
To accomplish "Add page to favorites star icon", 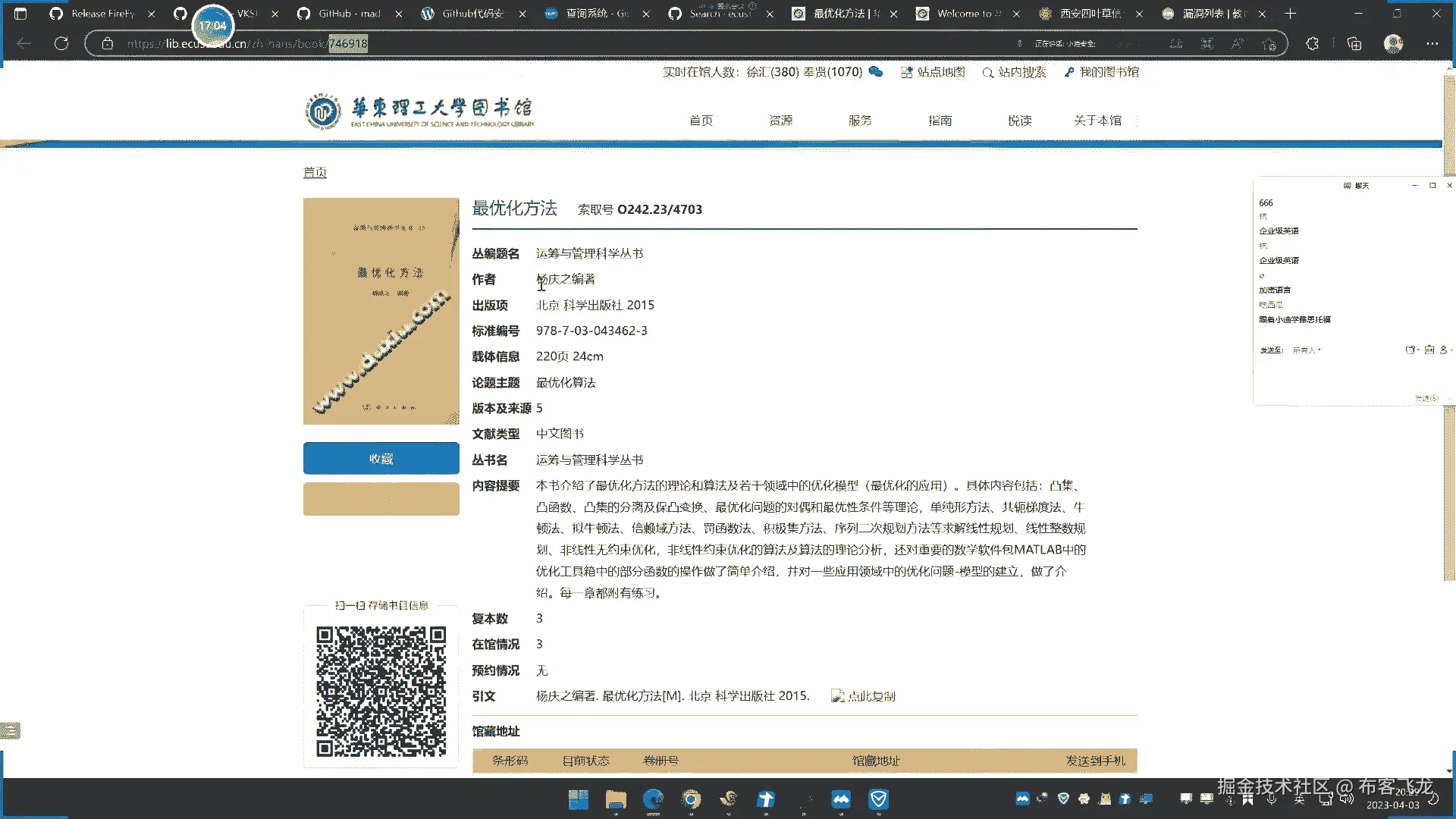I will 1269,44.
